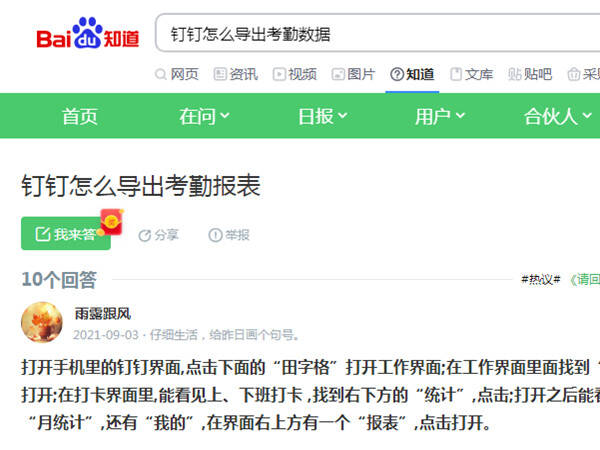Switch to the 资讯 news tab

coord(236,74)
